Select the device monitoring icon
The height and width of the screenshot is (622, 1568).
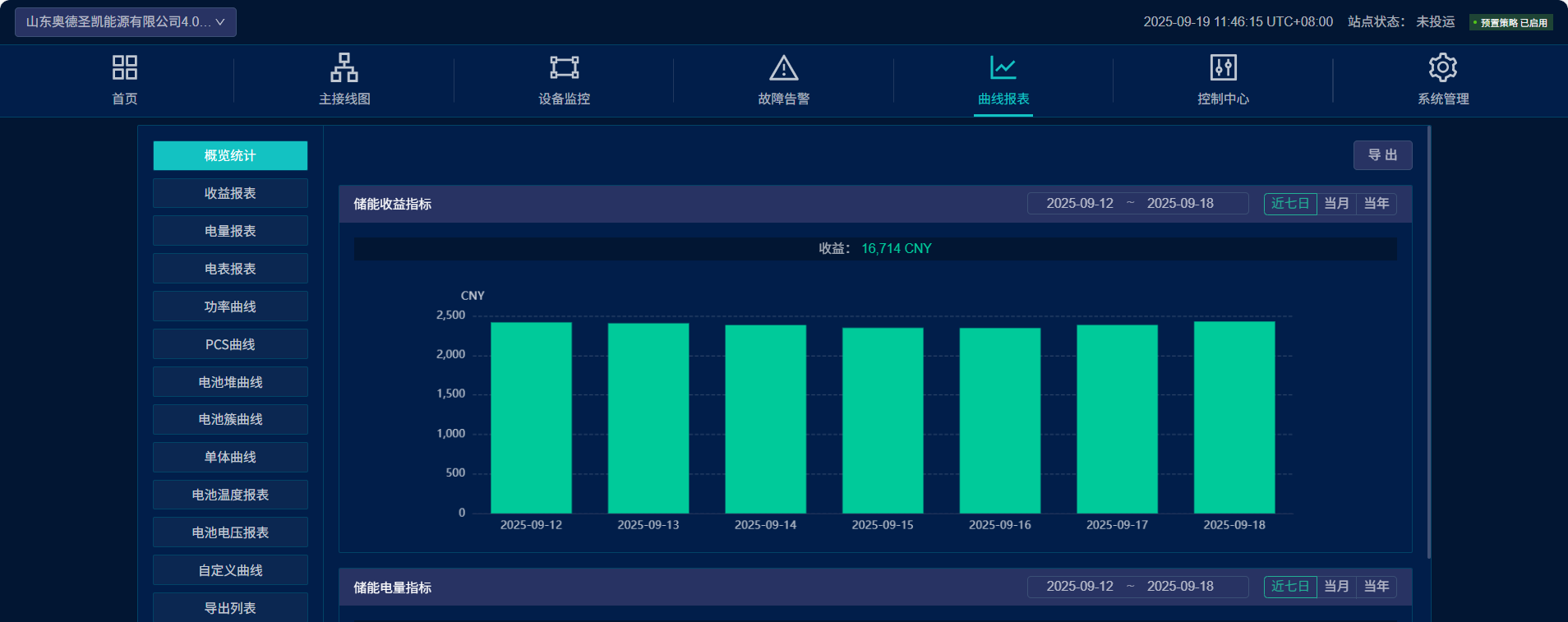click(x=564, y=67)
